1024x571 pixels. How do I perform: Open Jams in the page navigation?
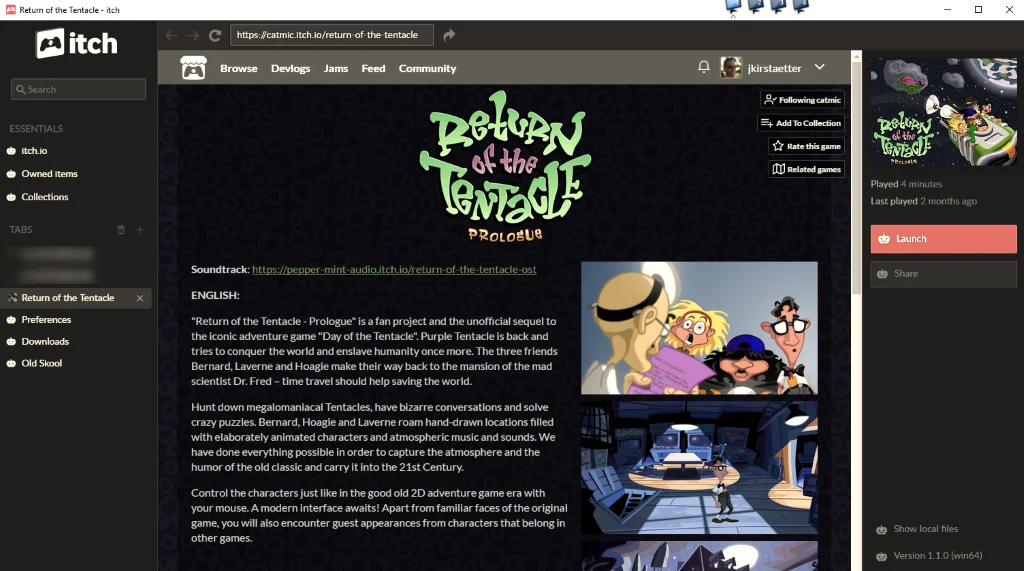pos(336,68)
